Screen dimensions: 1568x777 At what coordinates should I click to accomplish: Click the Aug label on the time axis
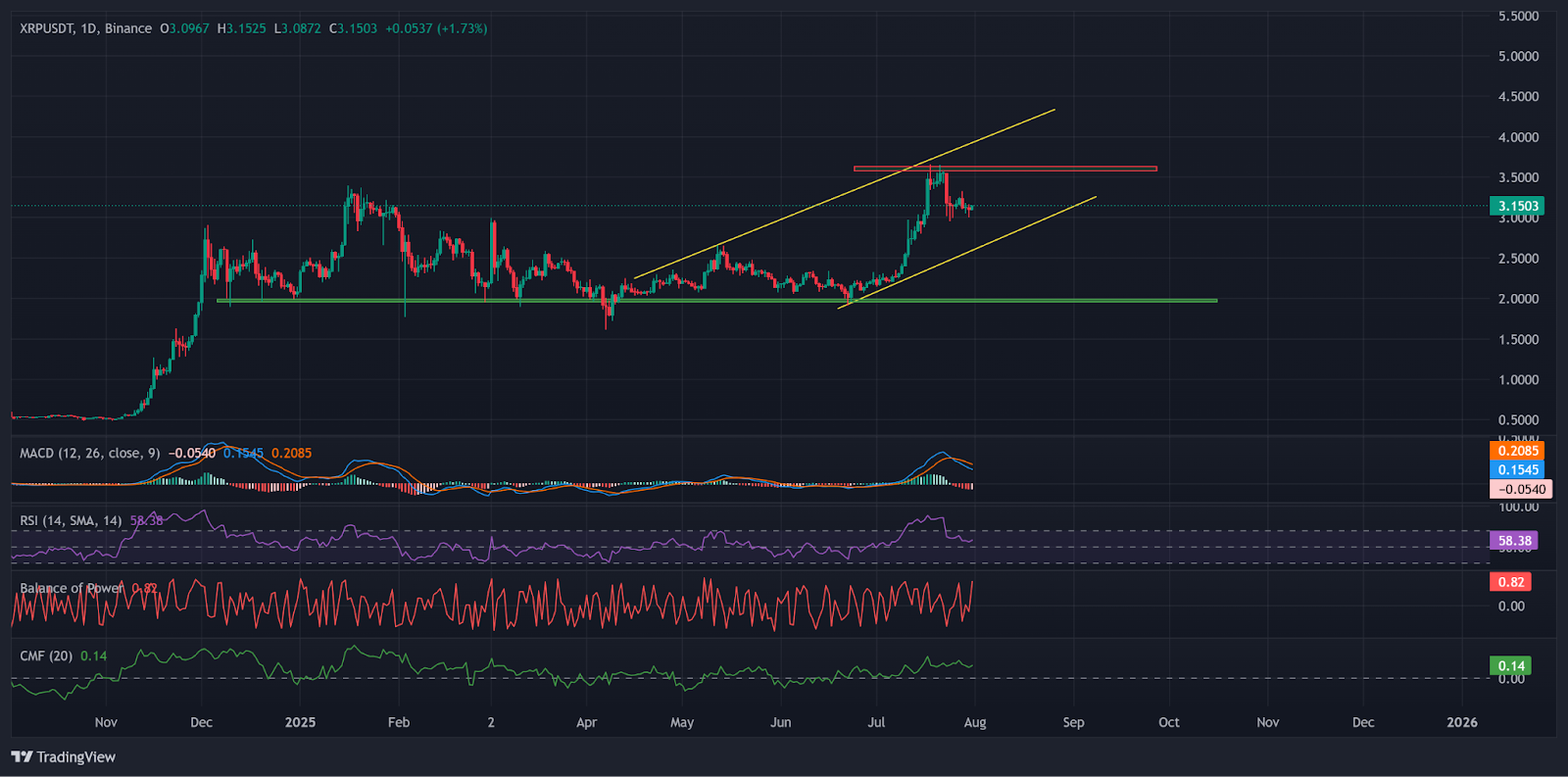(x=975, y=722)
